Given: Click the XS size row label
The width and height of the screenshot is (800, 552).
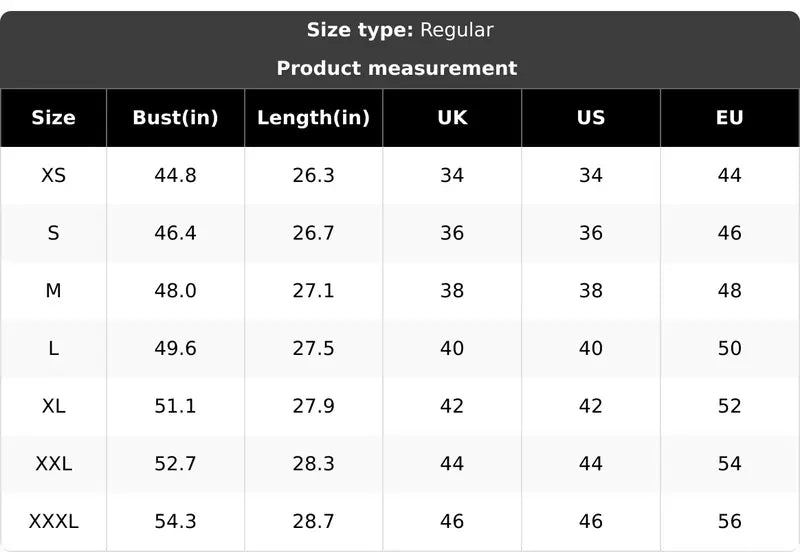Looking at the screenshot, I should coord(54,175).
